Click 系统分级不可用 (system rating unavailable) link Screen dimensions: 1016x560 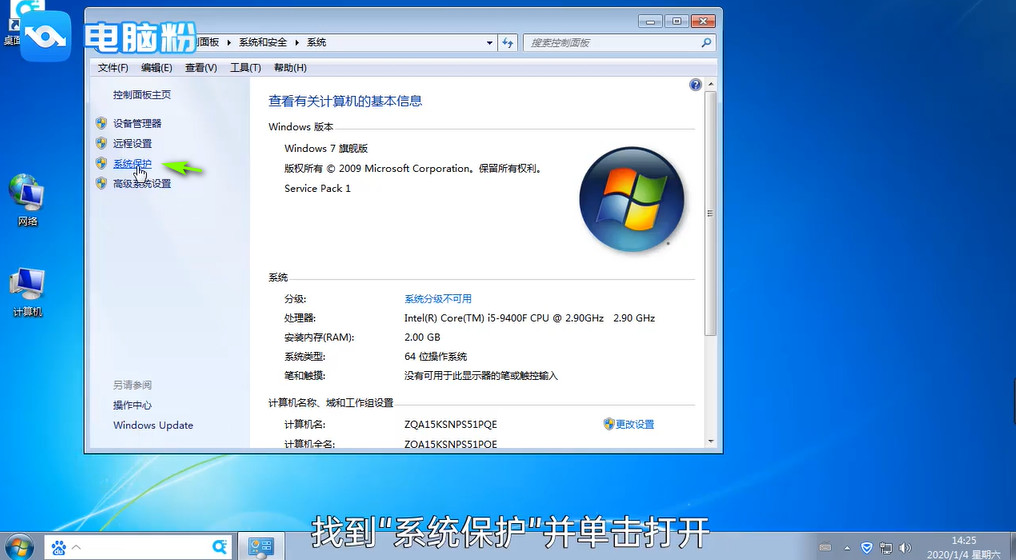click(x=438, y=299)
